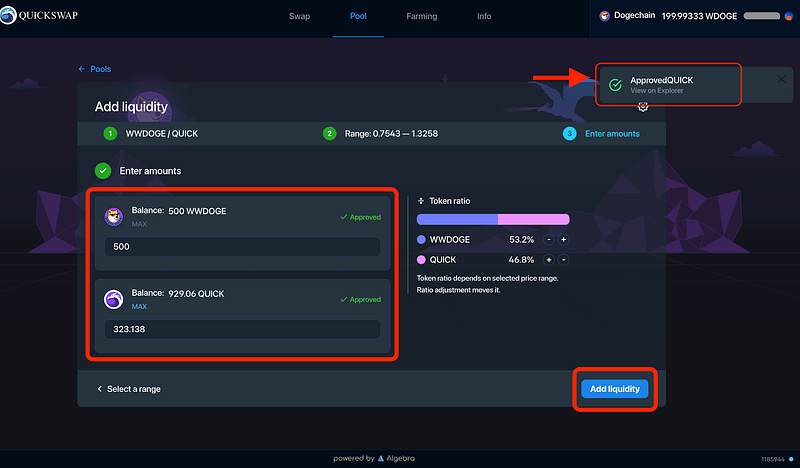The width and height of the screenshot is (800, 468).
Task: Click the block number 1185944
Action: click(773, 459)
